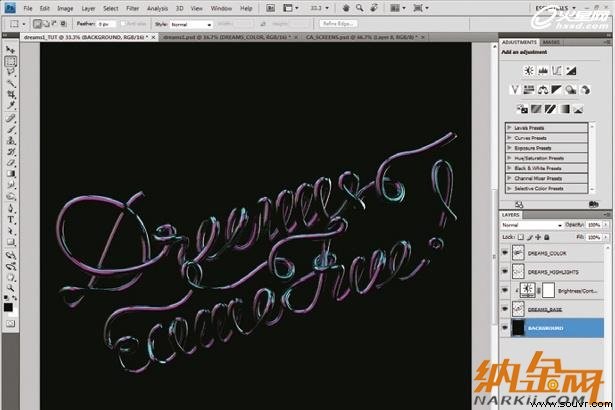Screen dimensions: 615x410
Task: Select the Pen tool
Action: [11, 208]
